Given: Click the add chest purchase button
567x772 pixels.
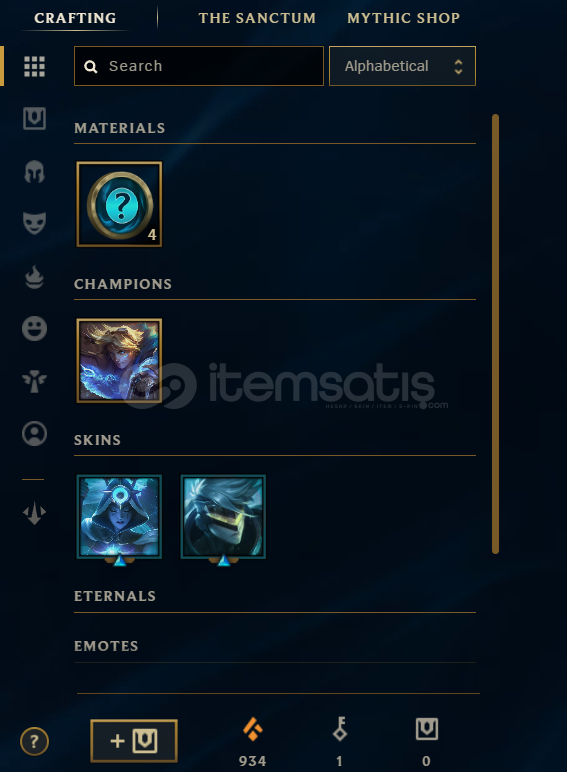Looking at the screenshot, I should tap(134, 740).
